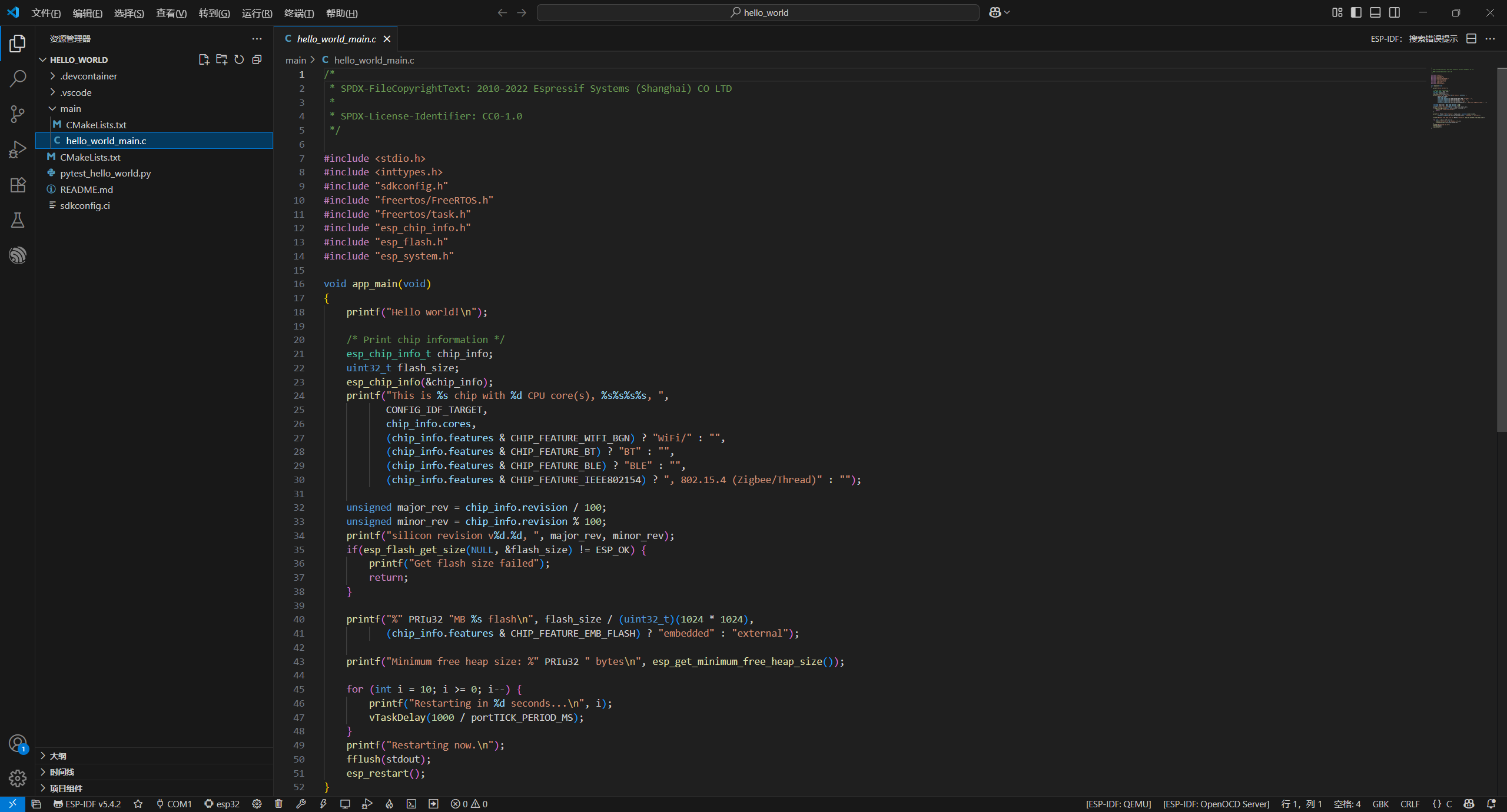Open the 终端(T) menu
1507x812 pixels.
click(x=299, y=13)
